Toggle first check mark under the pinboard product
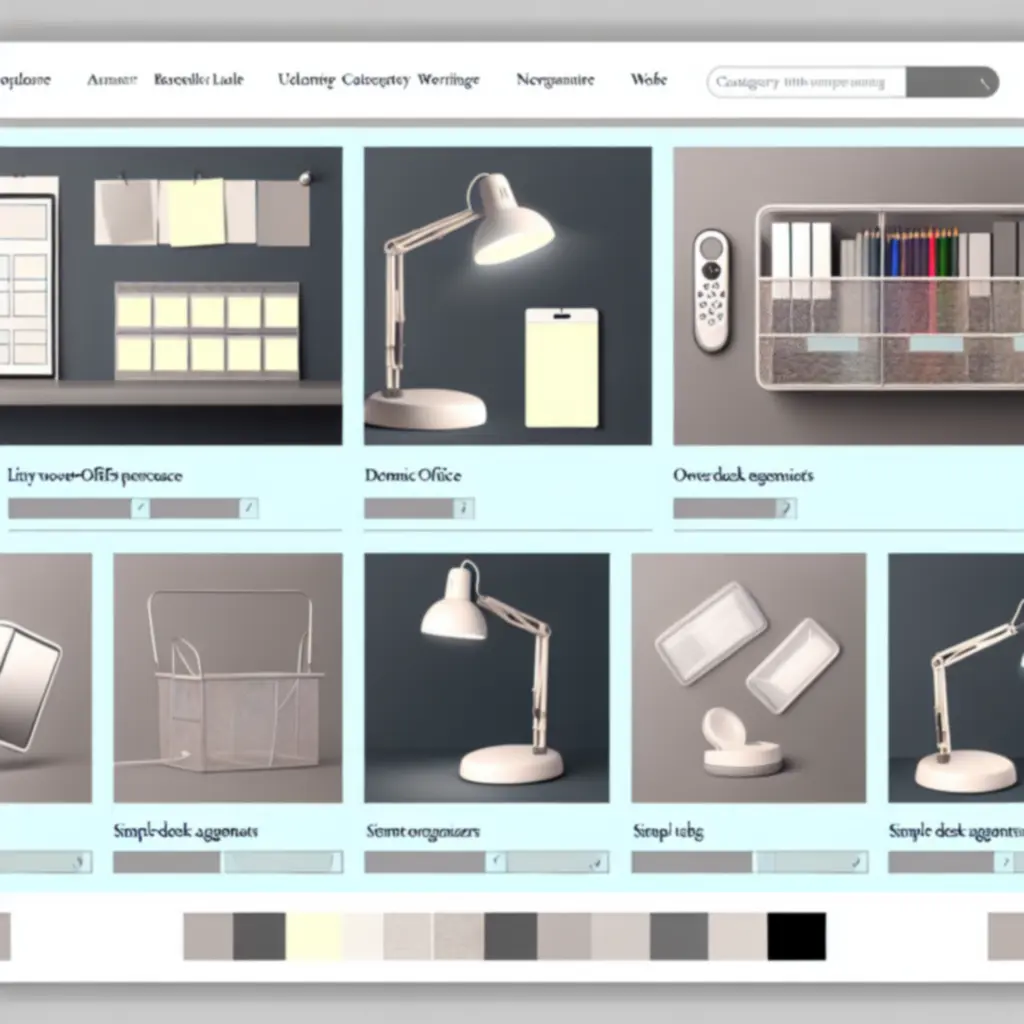This screenshot has width=1024, height=1024. tap(140, 509)
